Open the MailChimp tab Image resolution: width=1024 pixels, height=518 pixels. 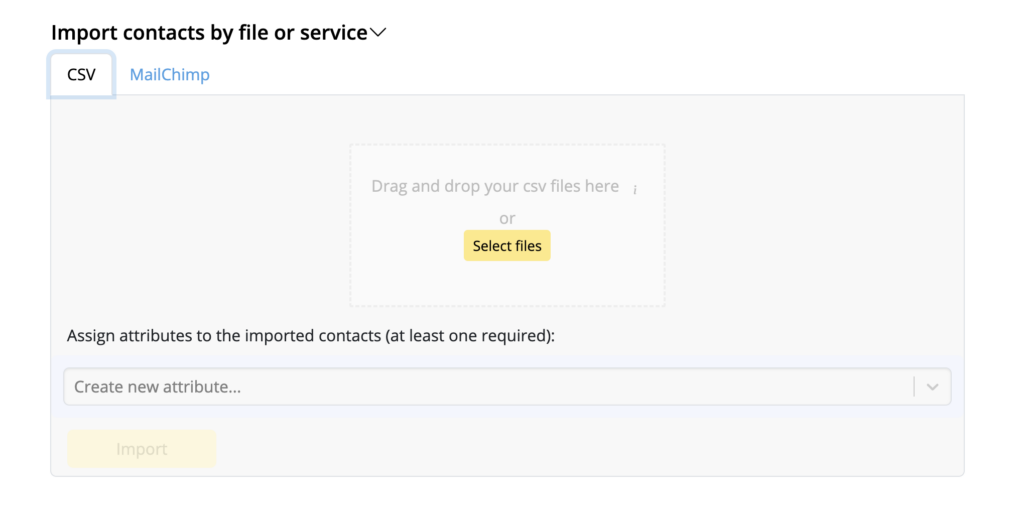(x=170, y=74)
